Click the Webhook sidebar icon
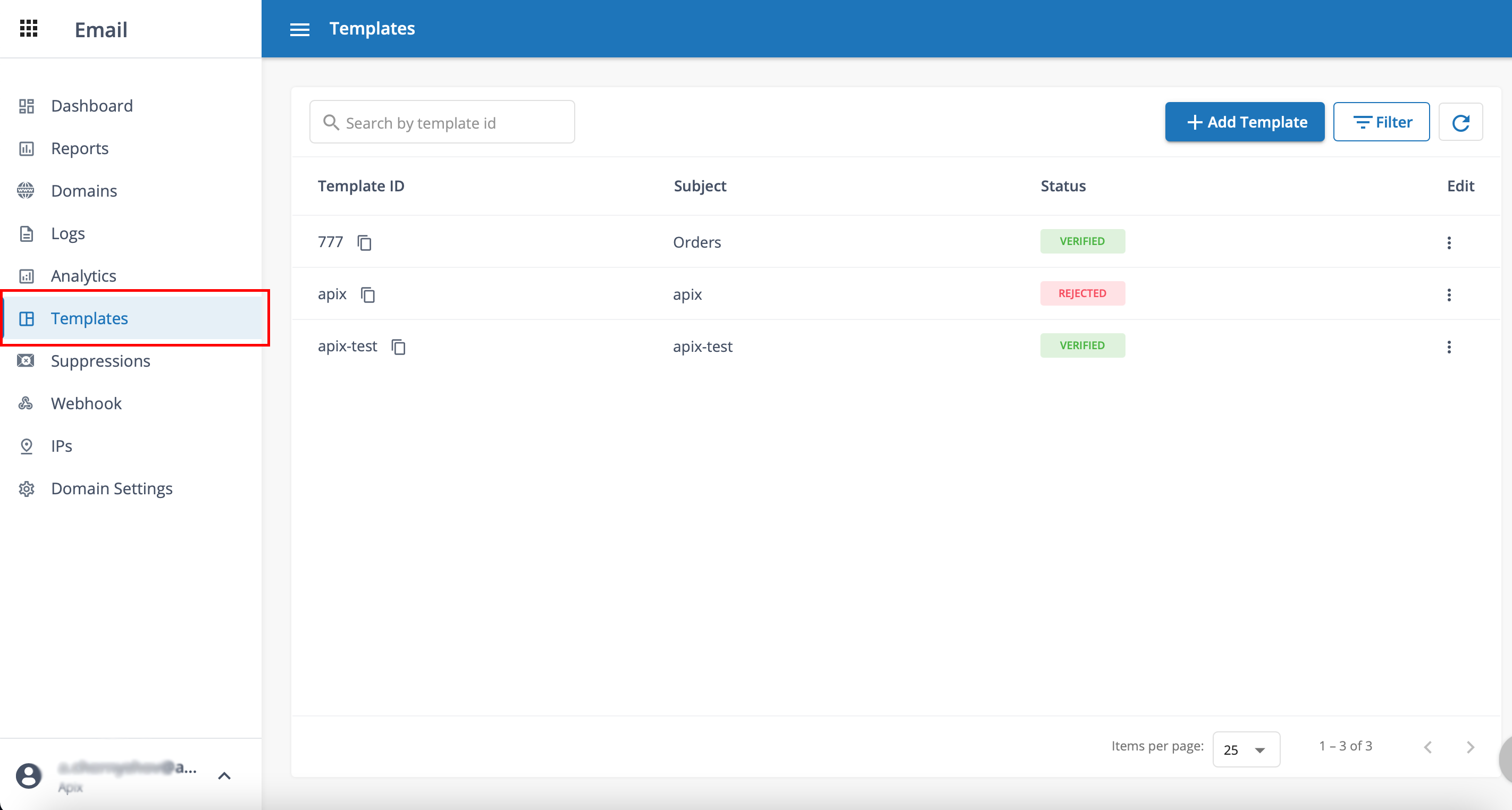 pos(27,403)
